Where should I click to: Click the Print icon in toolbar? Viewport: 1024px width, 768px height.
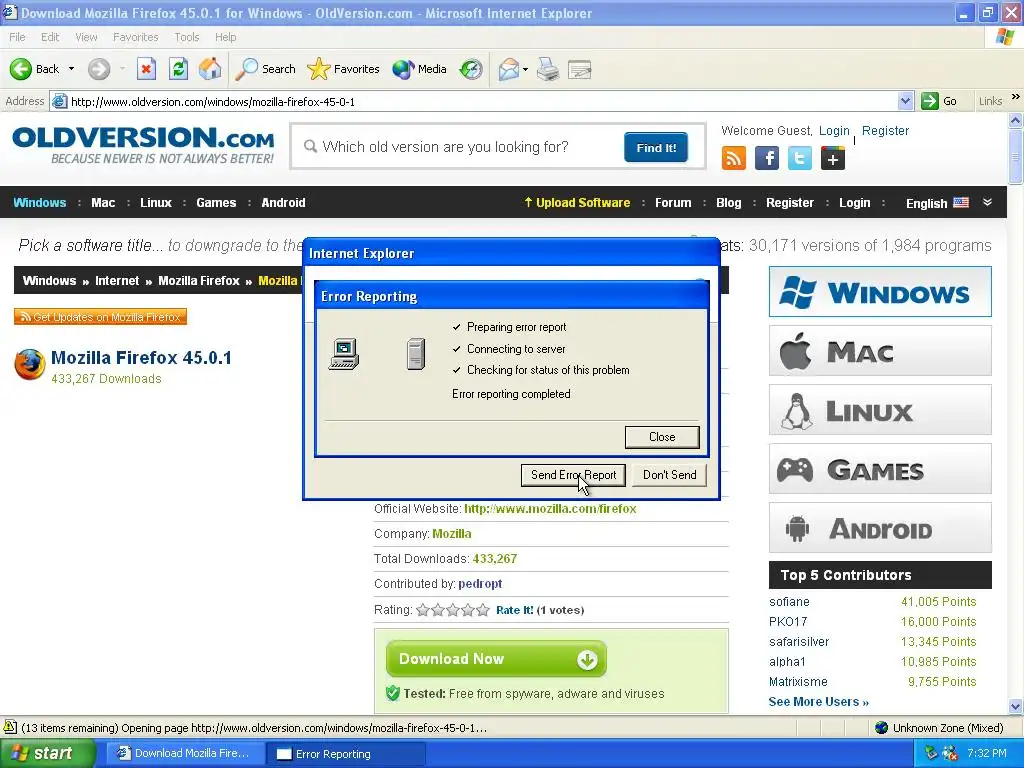click(x=548, y=69)
